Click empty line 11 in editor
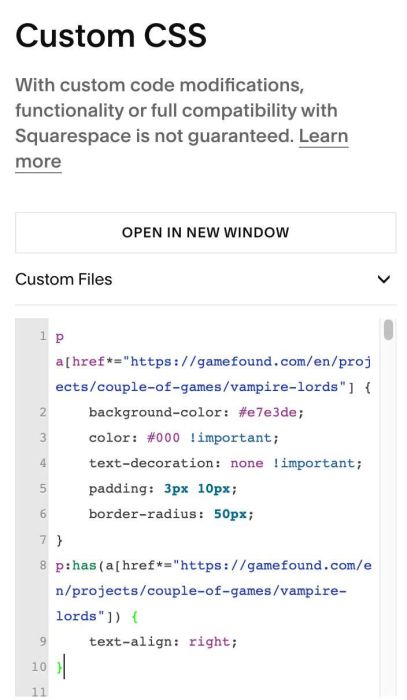The width and height of the screenshot is (407, 700). coord(214,692)
